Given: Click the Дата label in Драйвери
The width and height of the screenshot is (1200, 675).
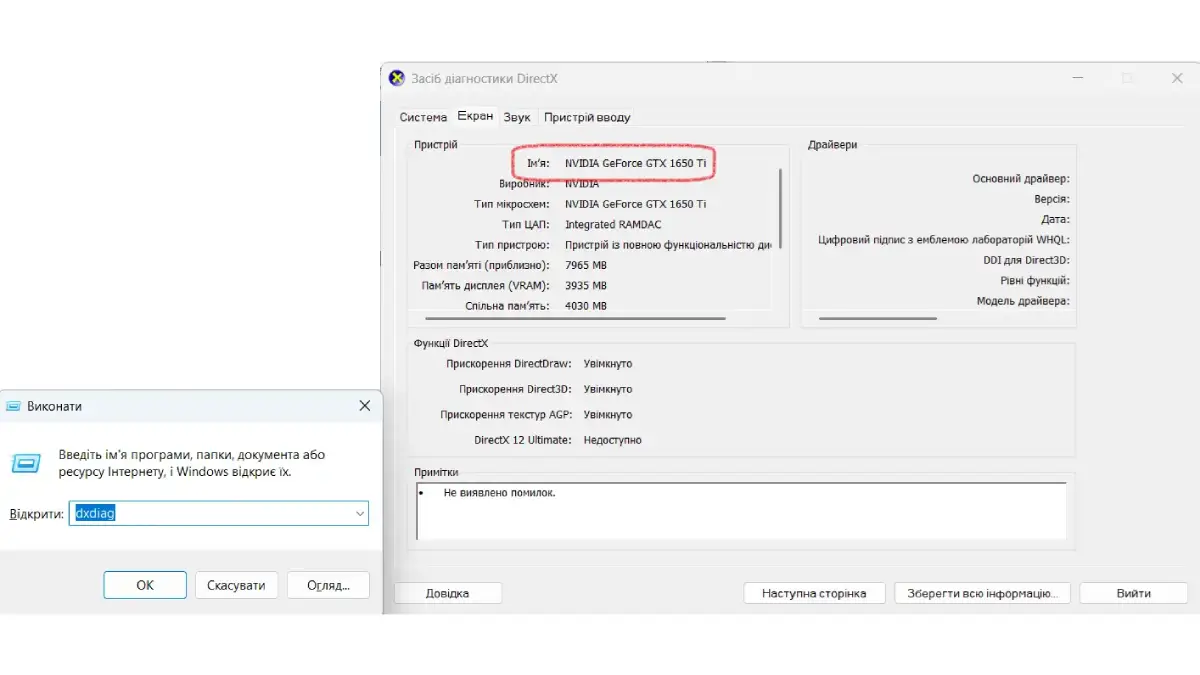Looking at the screenshot, I should click(x=1055, y=219).
